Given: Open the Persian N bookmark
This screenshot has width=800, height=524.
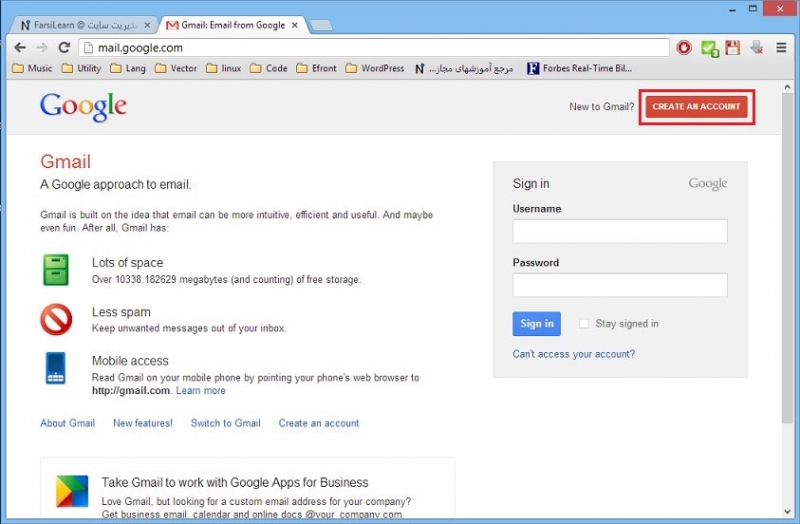Looking at the screenshot, I should (x=464, y=68).
